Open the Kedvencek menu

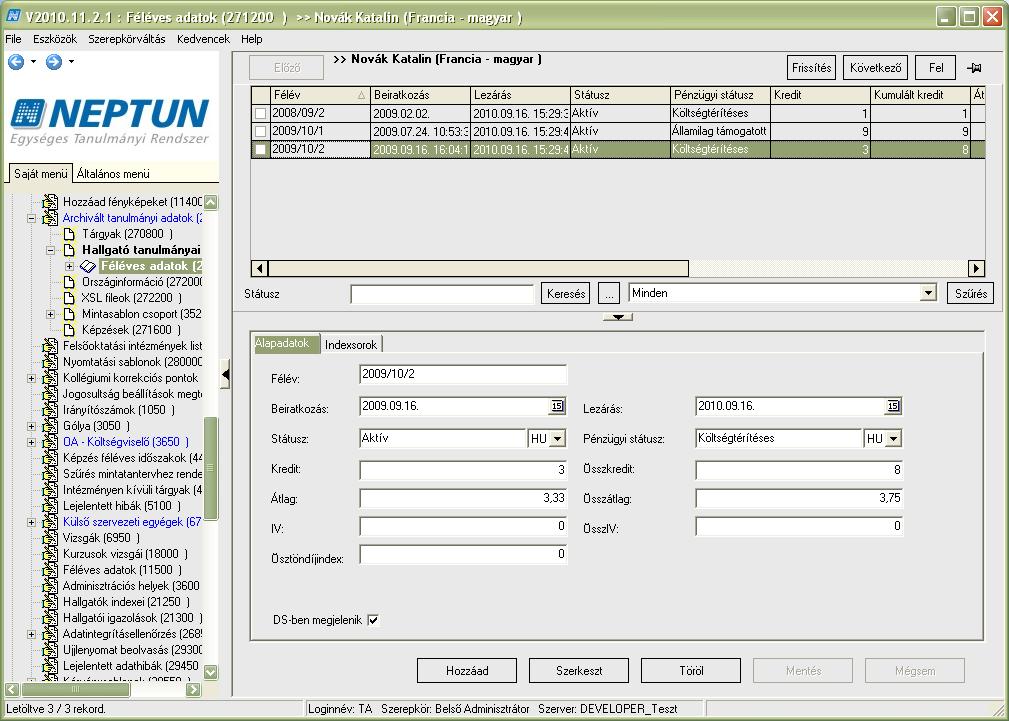click(203, 39)
